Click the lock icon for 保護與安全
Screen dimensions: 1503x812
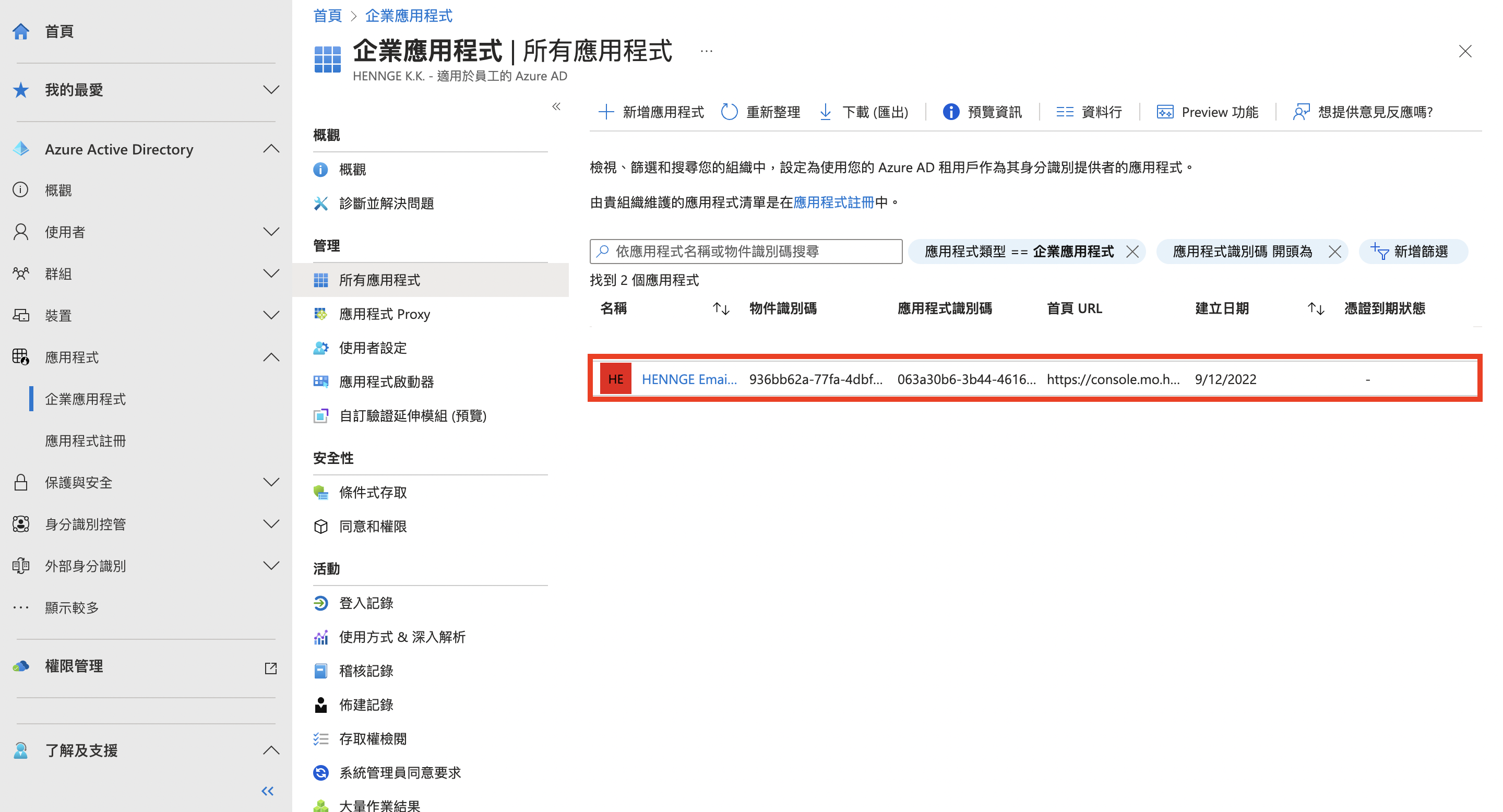coord(20,482)
